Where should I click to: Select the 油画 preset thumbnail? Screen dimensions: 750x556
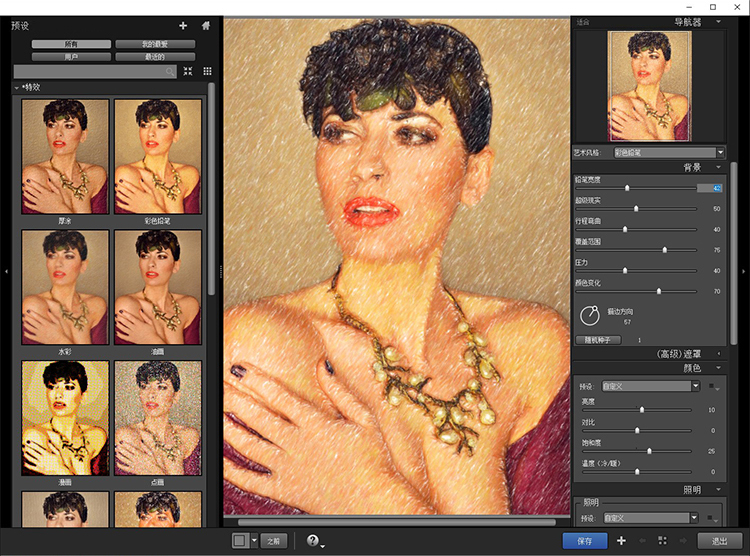(x=158, y=287)
